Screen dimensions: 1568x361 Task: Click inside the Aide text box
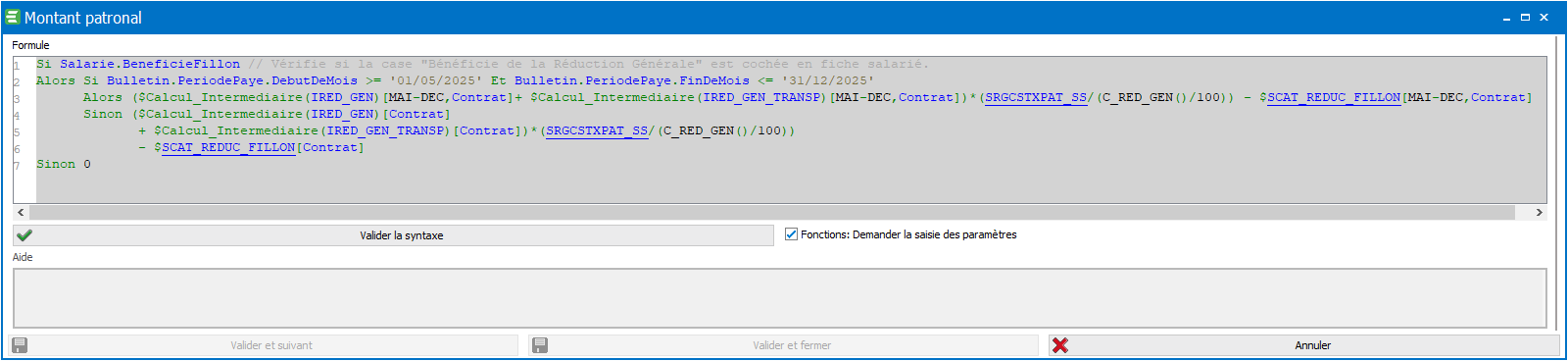[780, 298]
